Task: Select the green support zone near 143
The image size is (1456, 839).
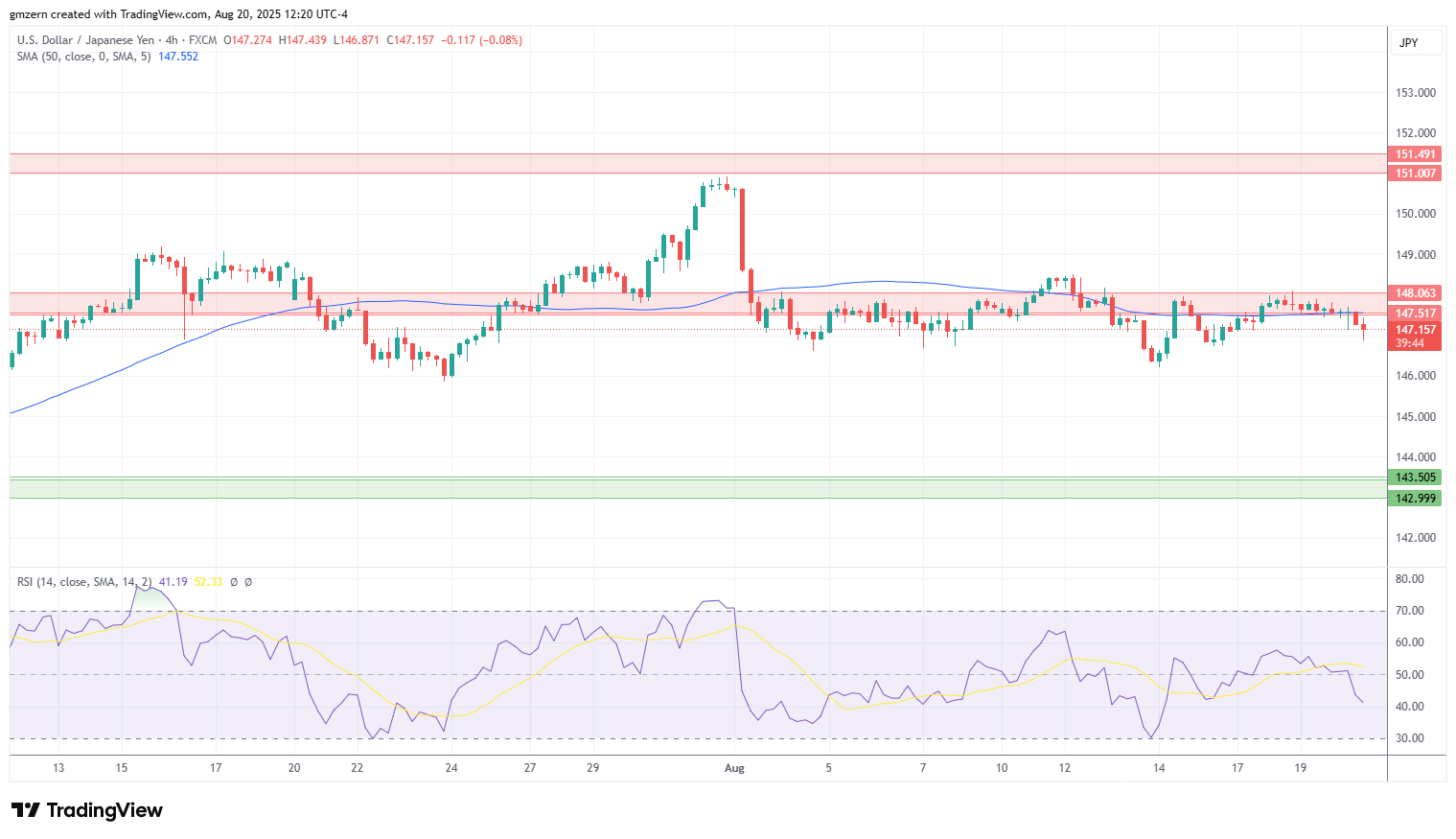Action: pos(698,488)
